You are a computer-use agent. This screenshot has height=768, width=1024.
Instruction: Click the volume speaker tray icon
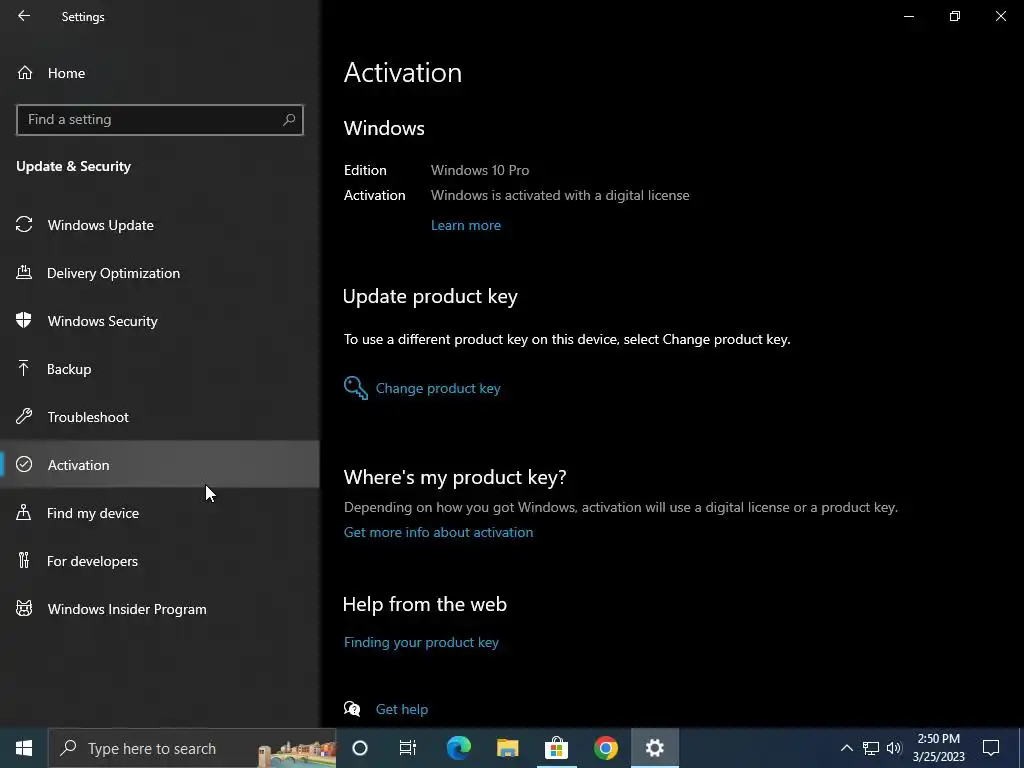click(894, 748)
